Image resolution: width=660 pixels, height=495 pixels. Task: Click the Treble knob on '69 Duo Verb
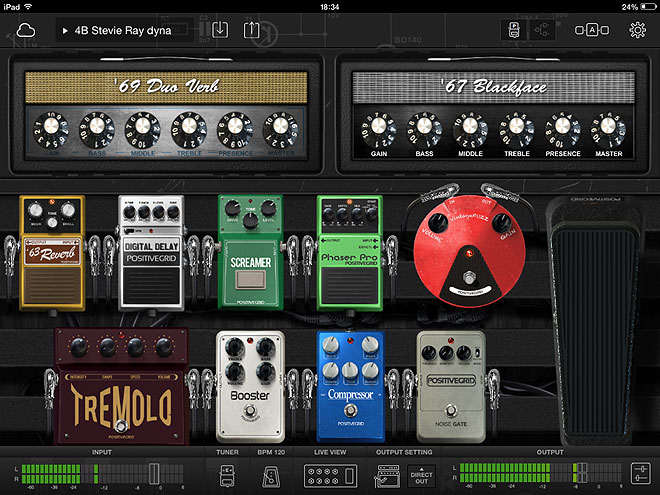tap(189, 130)
